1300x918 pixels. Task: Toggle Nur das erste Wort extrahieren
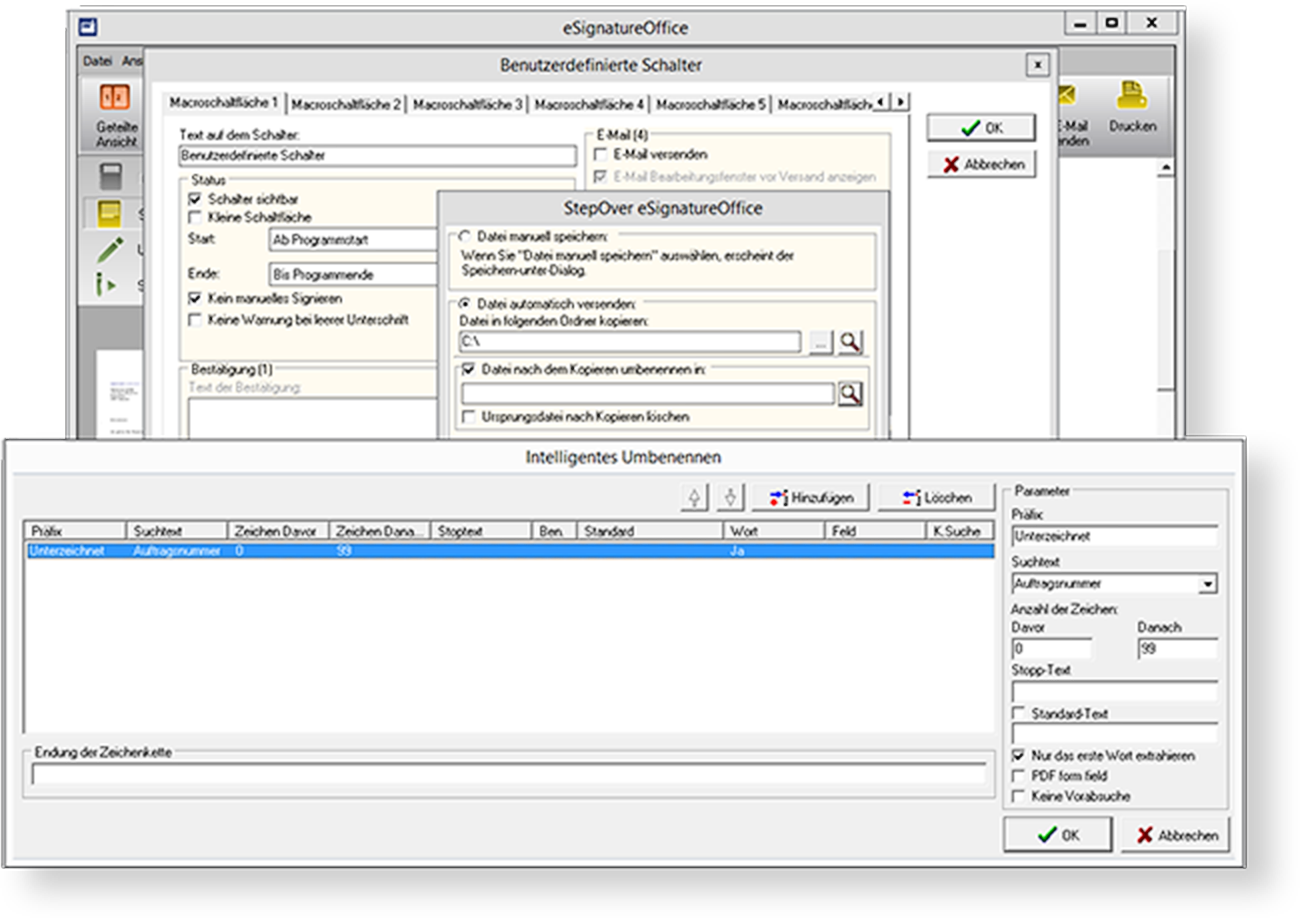[1018, 756]
